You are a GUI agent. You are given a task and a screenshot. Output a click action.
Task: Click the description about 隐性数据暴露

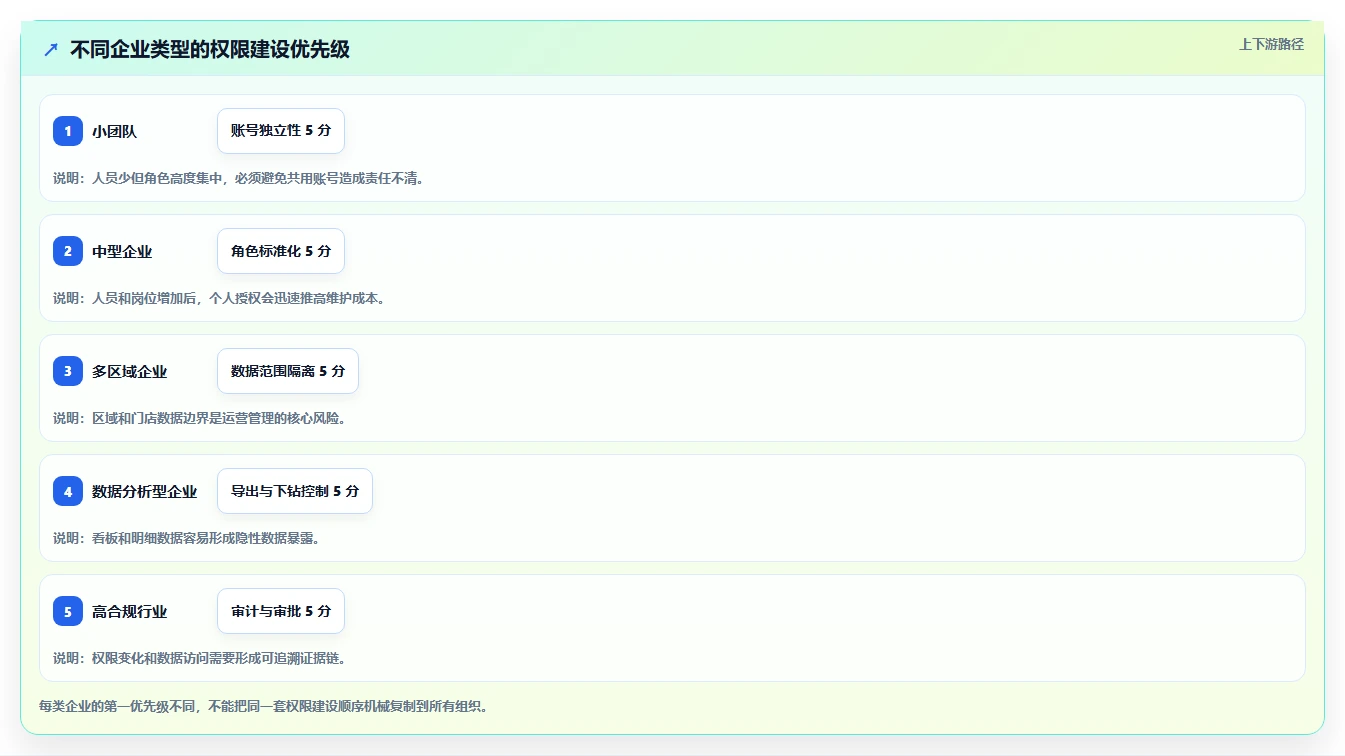click(186, 538)
